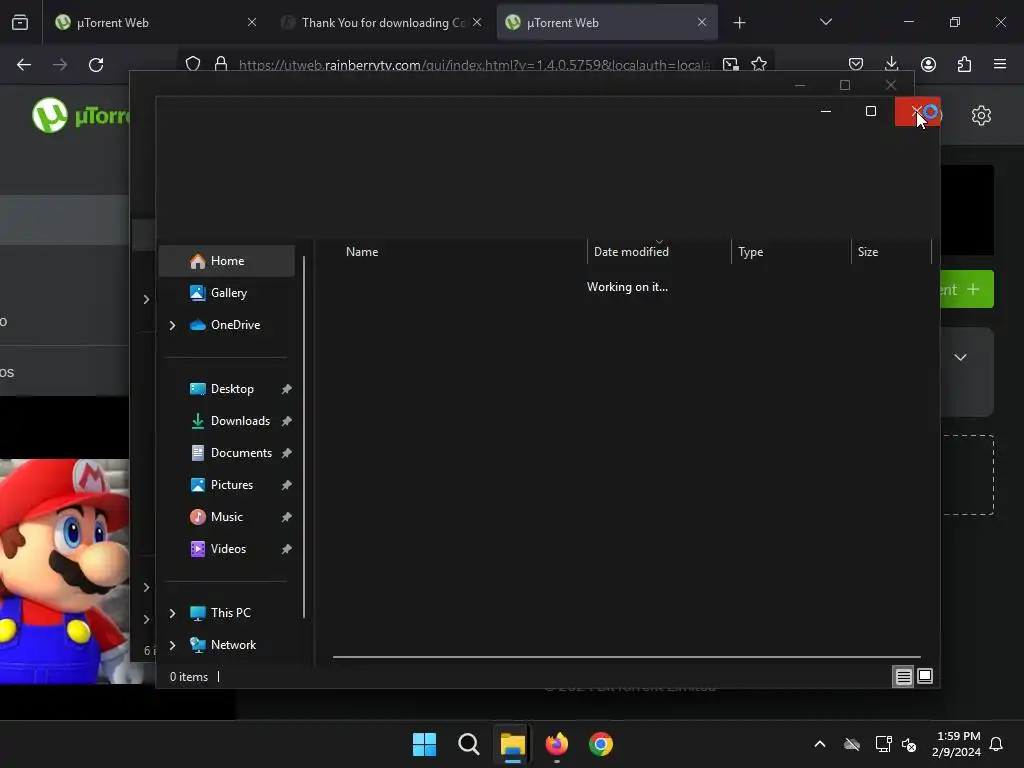Screen dimensions: 1024x768
Task: Open taskbar Search
Action: point(468,744)
